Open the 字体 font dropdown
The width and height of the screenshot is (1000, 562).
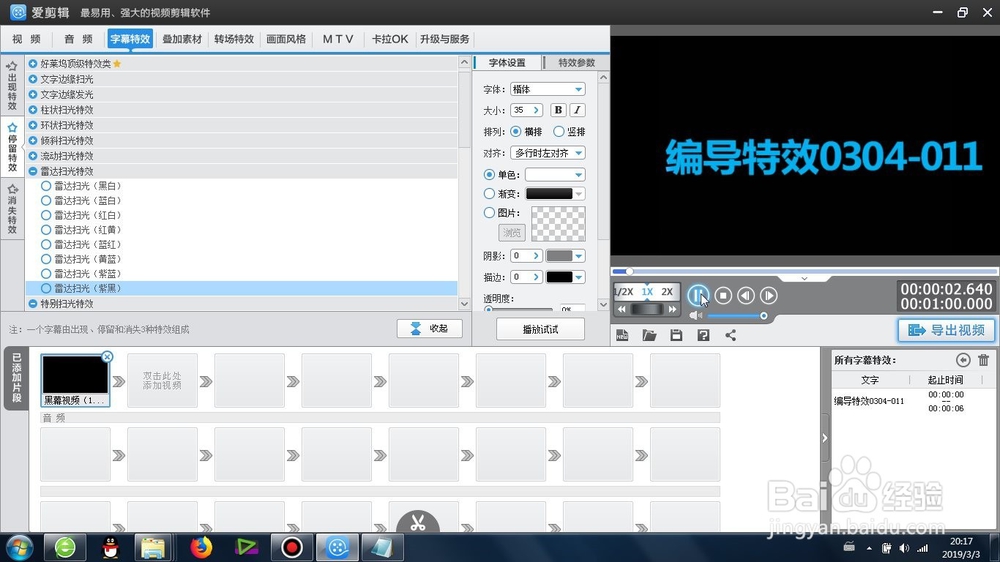[547, 89]
